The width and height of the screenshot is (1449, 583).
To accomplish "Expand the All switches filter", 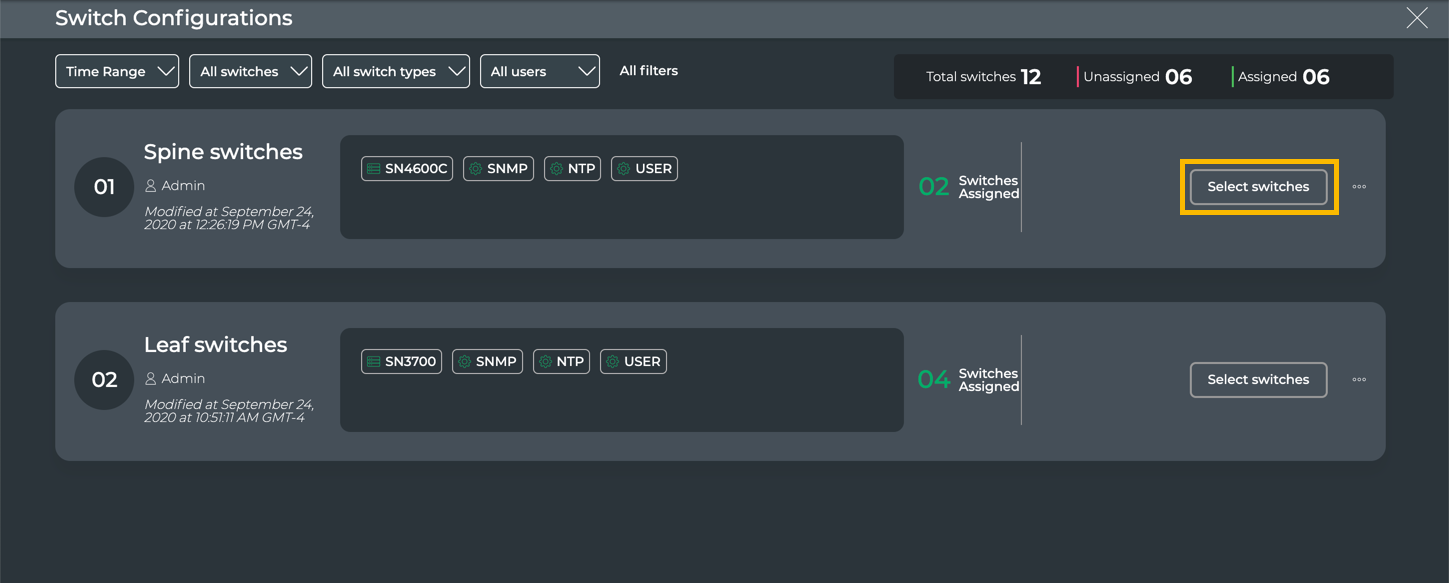I will click(x=250, y=72).
